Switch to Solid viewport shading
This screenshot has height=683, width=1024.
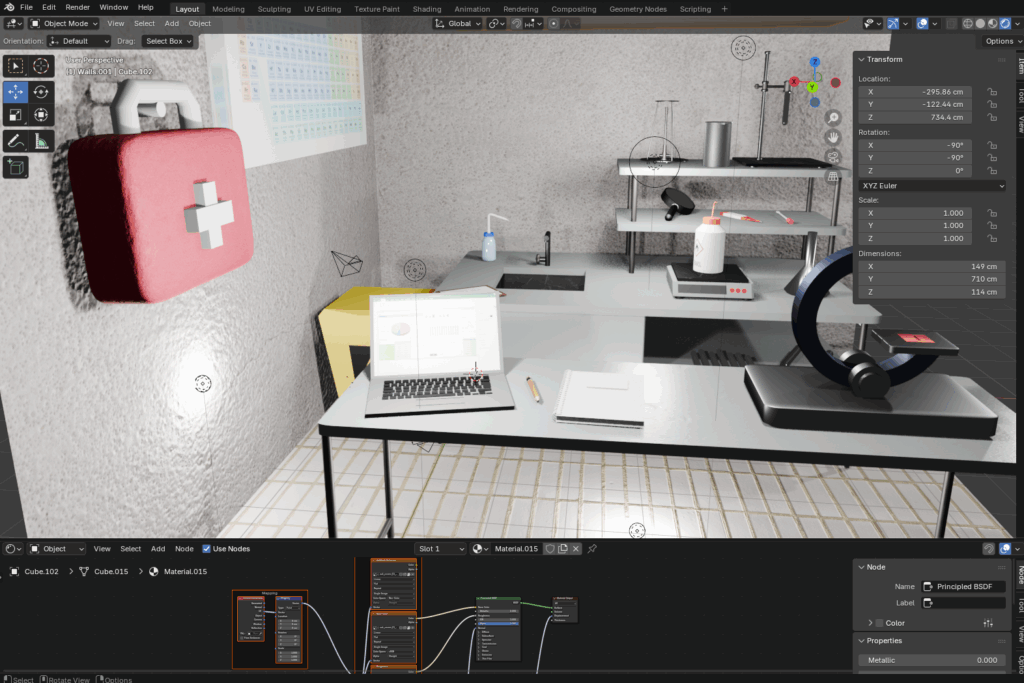click(x=981, y=23)
